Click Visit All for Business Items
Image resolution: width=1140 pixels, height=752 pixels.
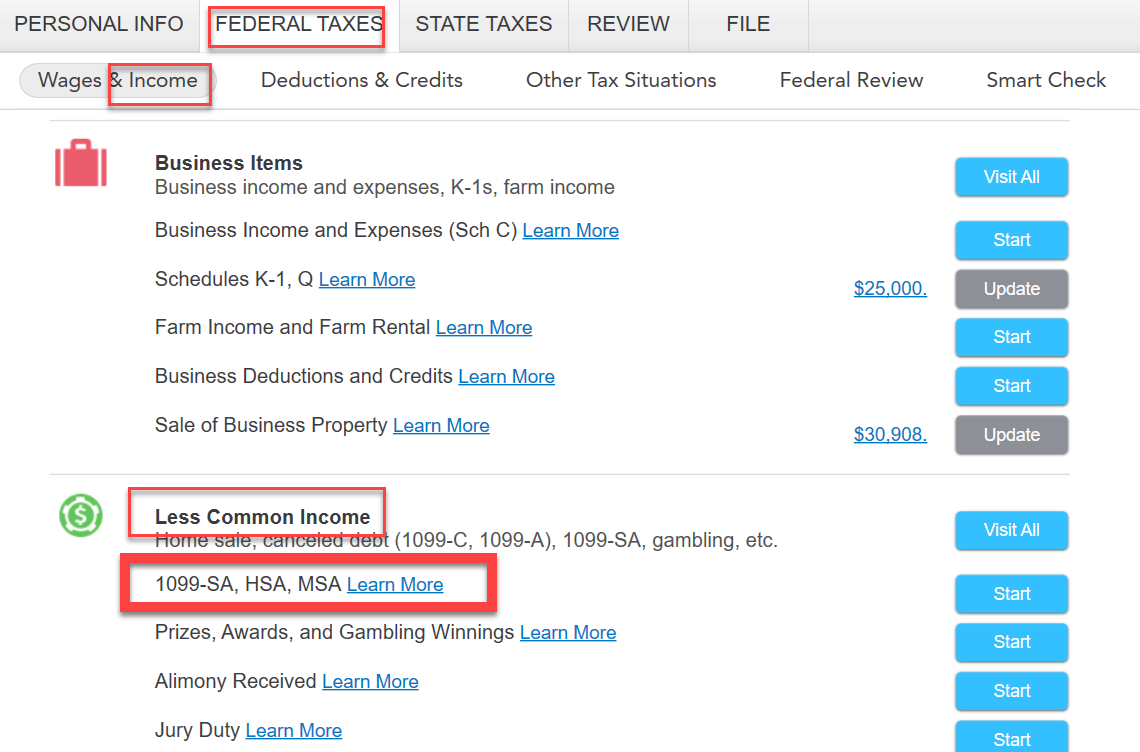[1011, 177]
